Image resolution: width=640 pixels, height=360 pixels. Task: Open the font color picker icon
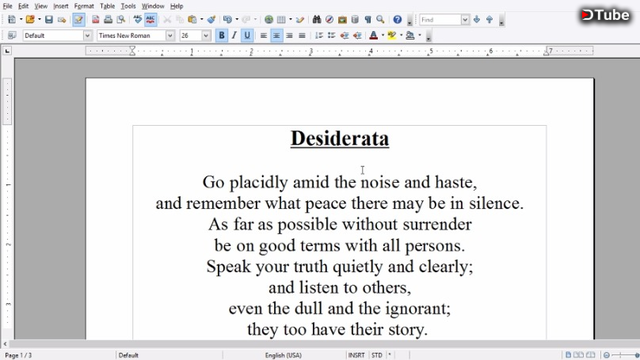[373, 36]
